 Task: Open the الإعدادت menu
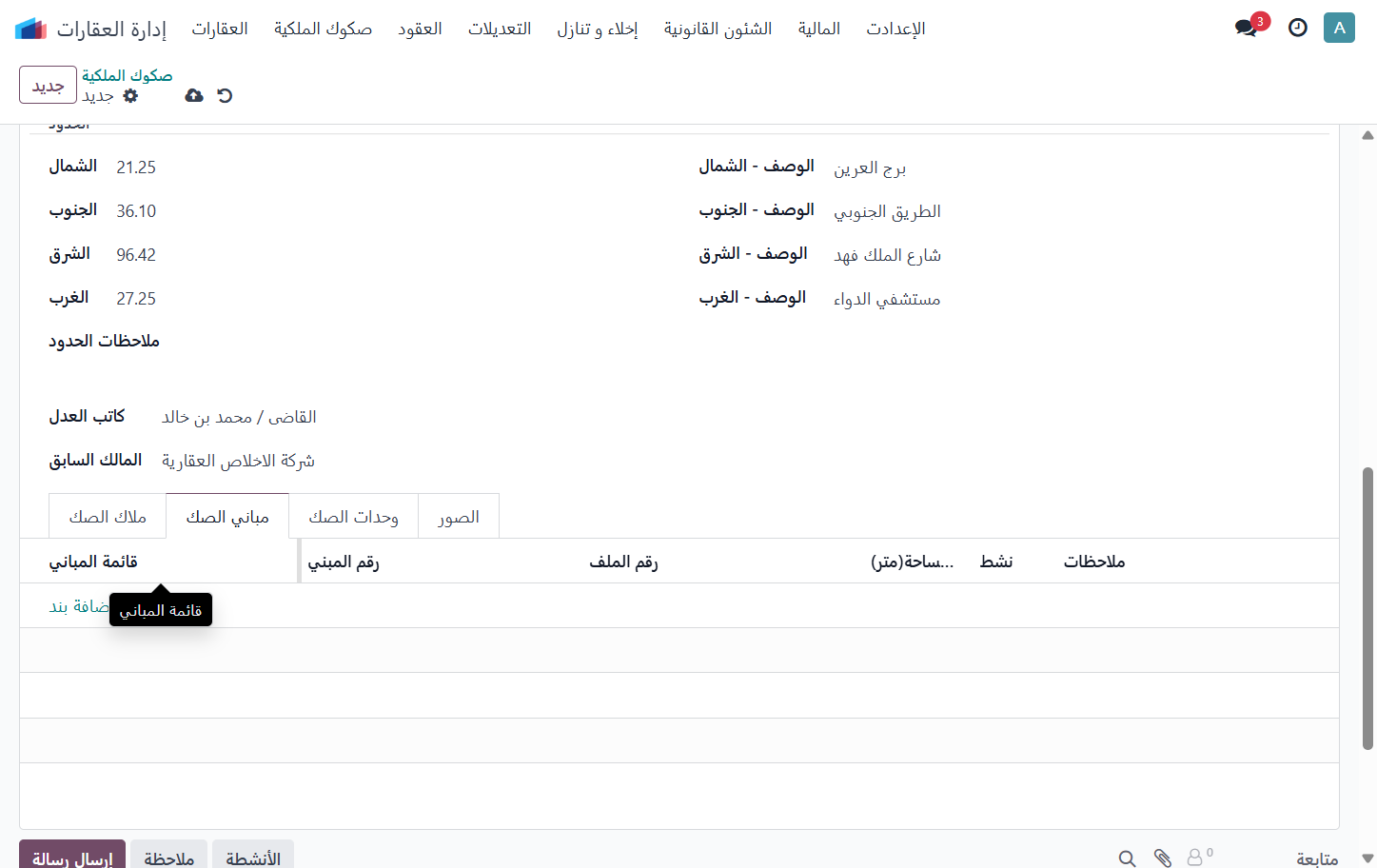point(895,29)
